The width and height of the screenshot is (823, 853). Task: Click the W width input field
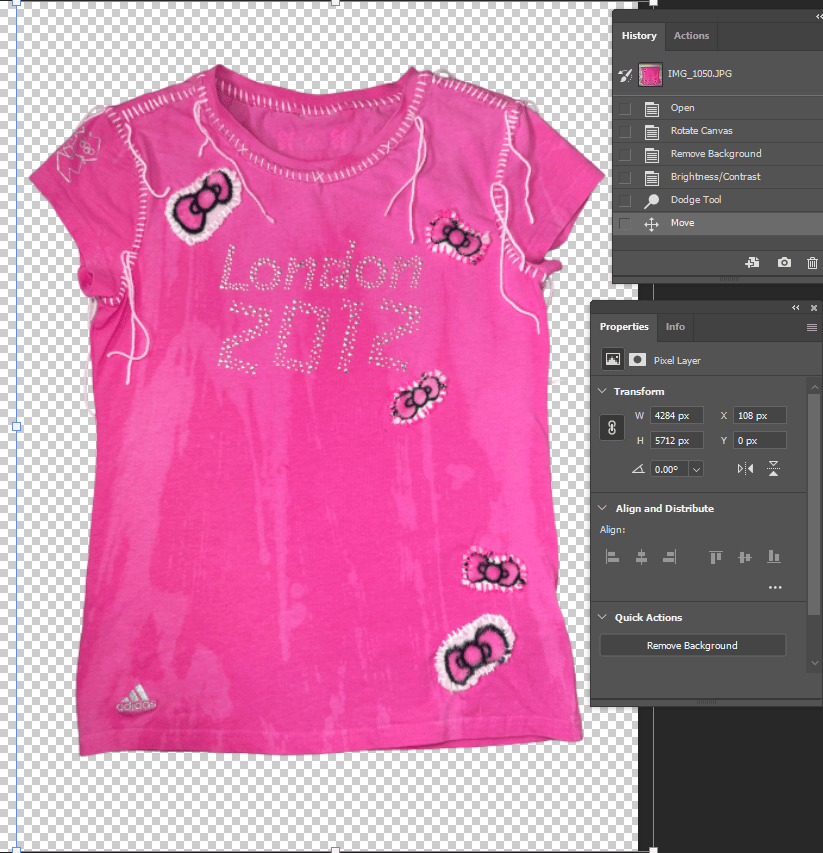pos(677,416)
